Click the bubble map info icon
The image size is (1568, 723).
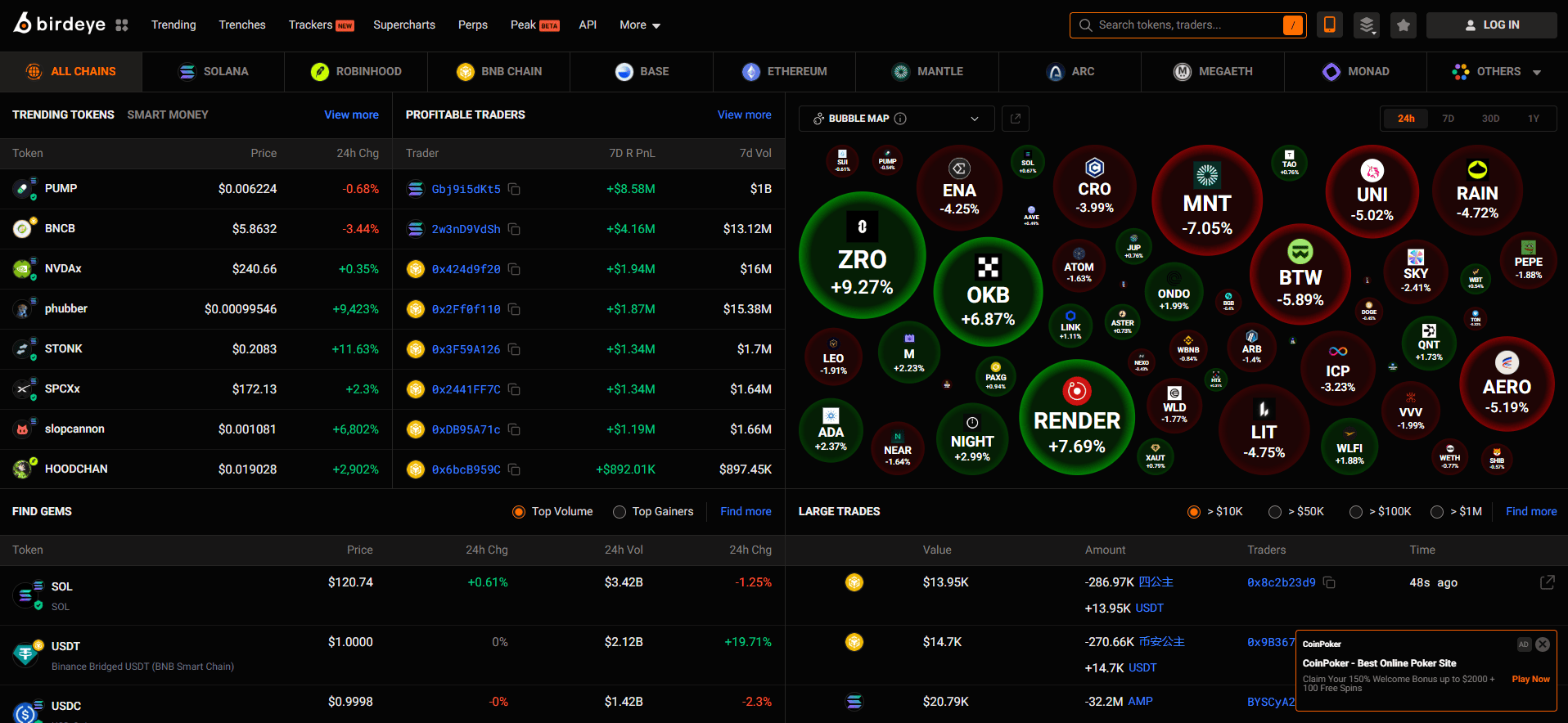click(x=900, y=119)
